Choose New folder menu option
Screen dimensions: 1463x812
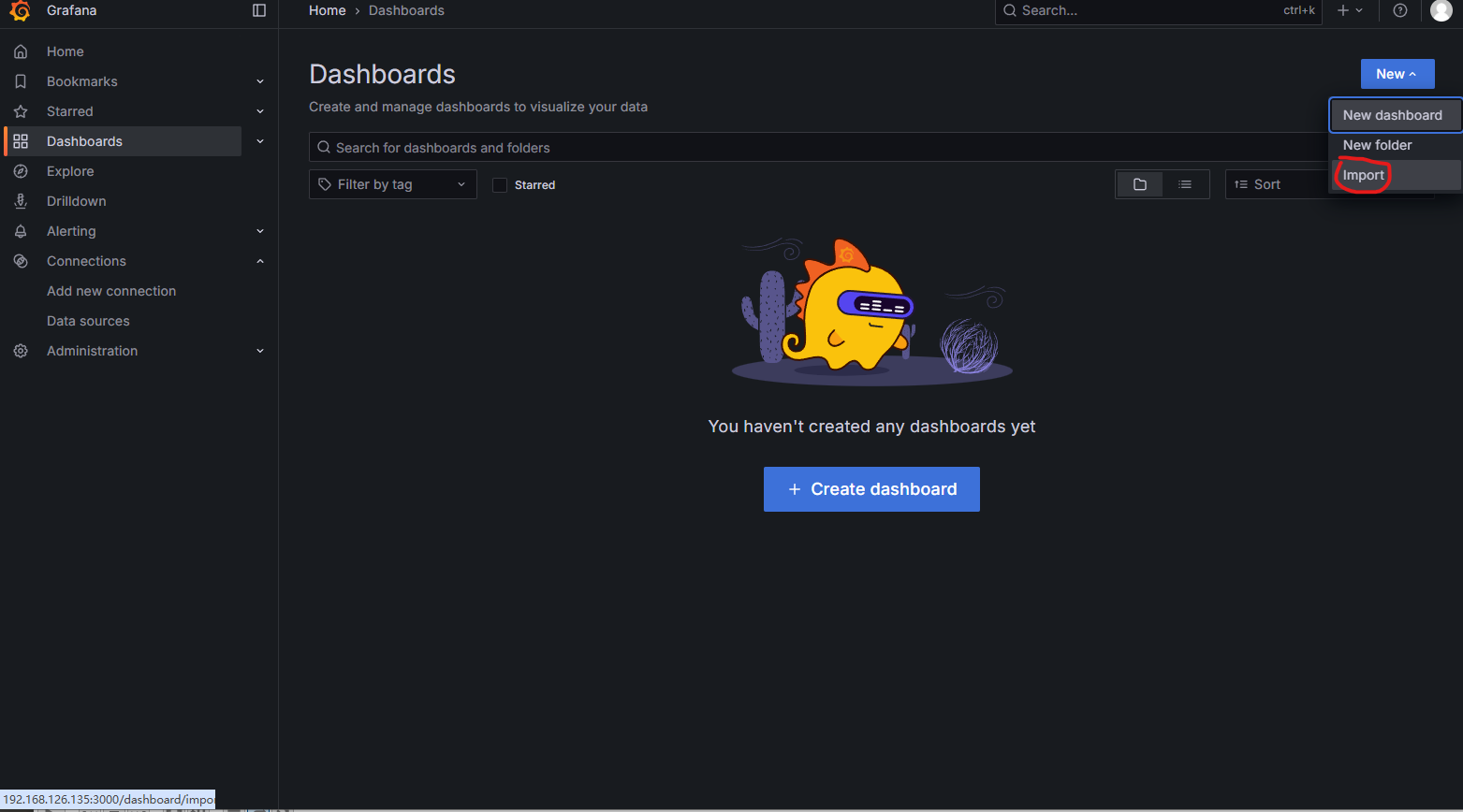[x=1377, y=145]
